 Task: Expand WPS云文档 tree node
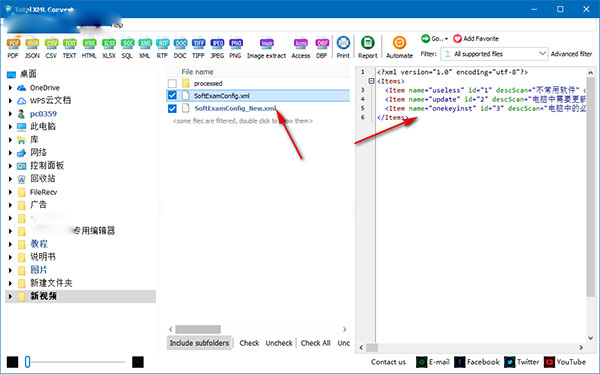[x=10, y=101]
